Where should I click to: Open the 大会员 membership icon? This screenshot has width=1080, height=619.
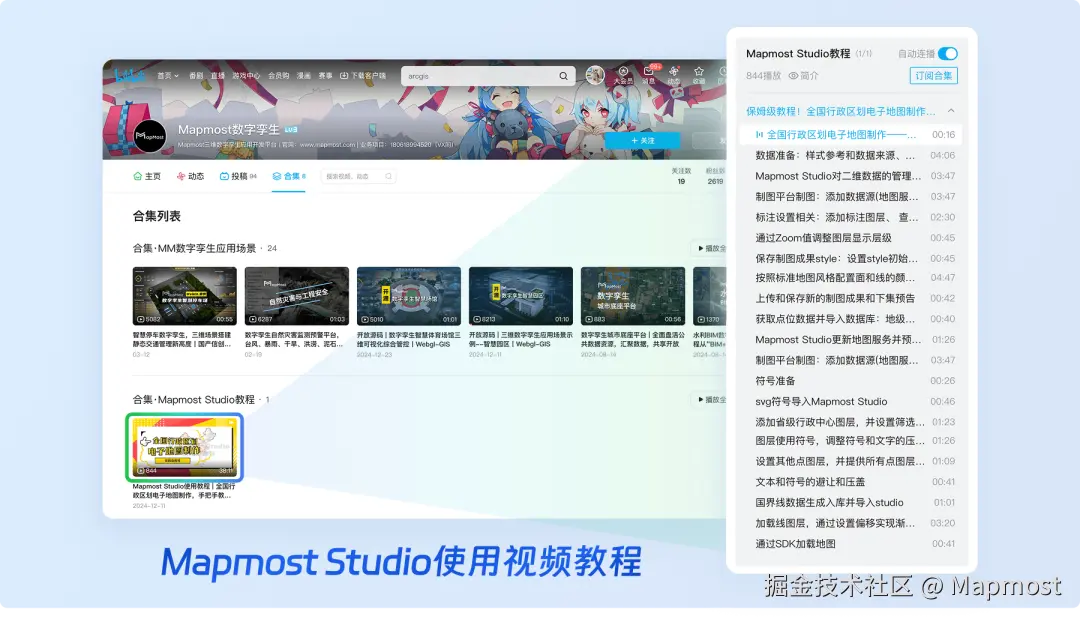pos(623,75)
